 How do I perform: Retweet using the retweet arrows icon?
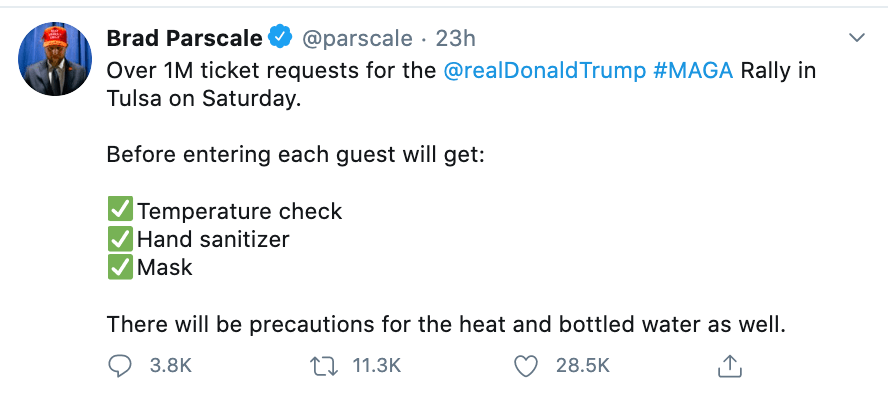coord(325,366)
